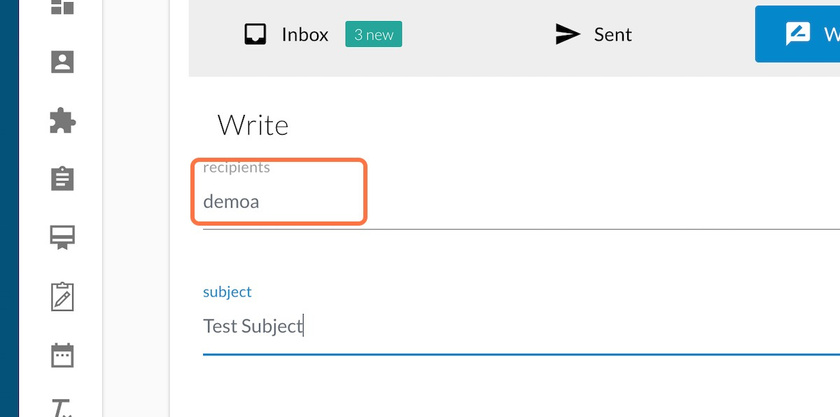The height and width of the screenshot is (417, 840).
Task: Focus the subject field with Test Subject
Action: click(x=521, y=326)
